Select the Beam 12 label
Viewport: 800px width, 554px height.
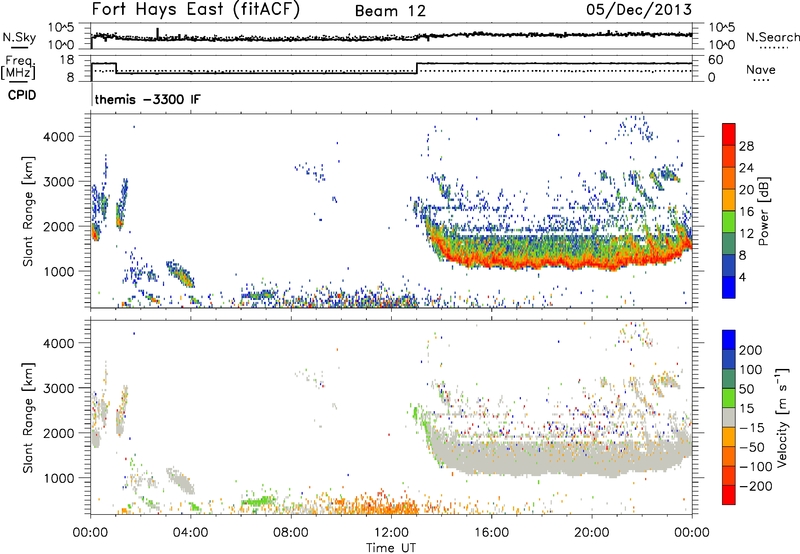click(x=390, y=11)
